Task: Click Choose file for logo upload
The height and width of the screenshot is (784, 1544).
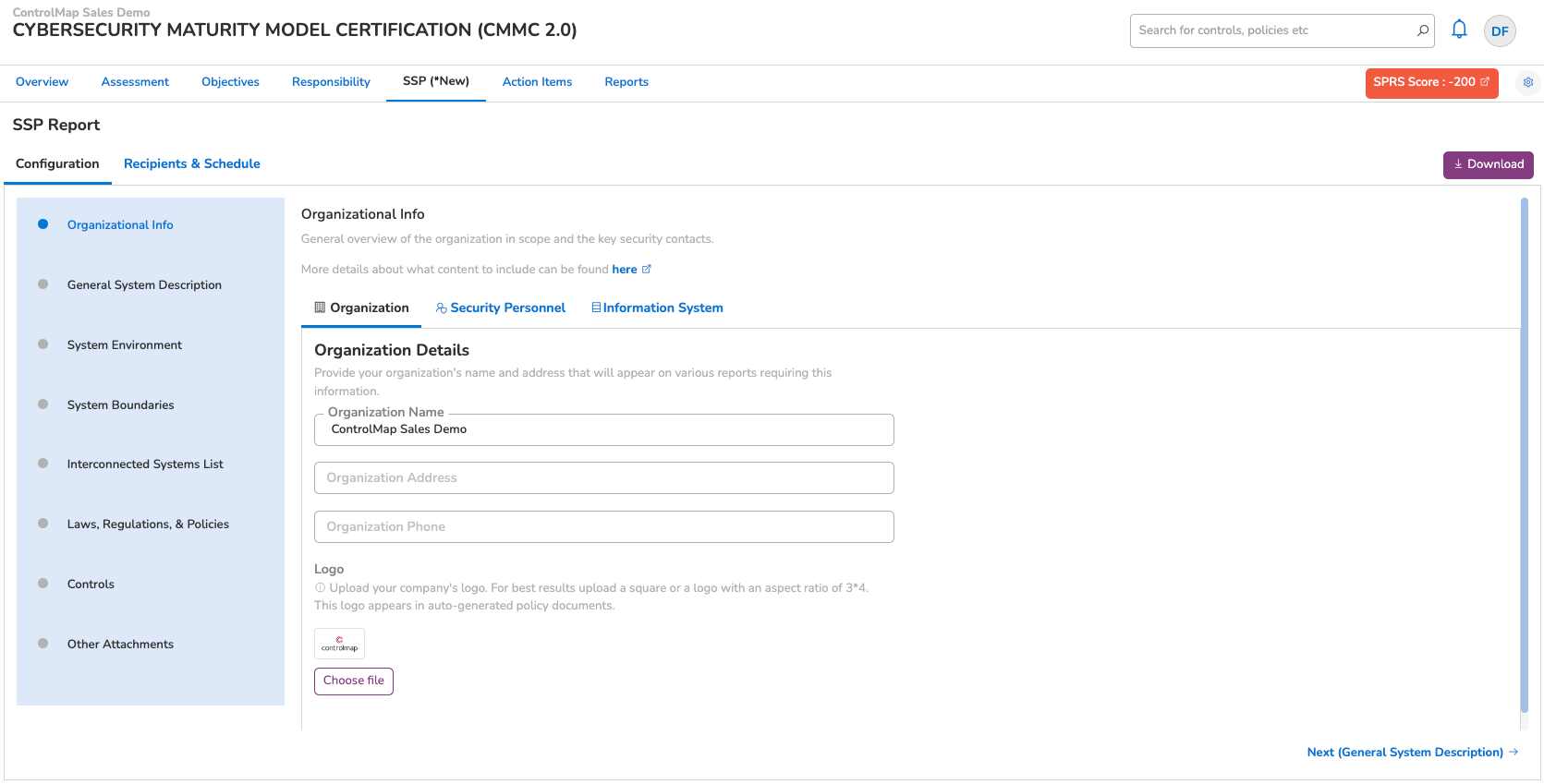Action: coord(354,681)
